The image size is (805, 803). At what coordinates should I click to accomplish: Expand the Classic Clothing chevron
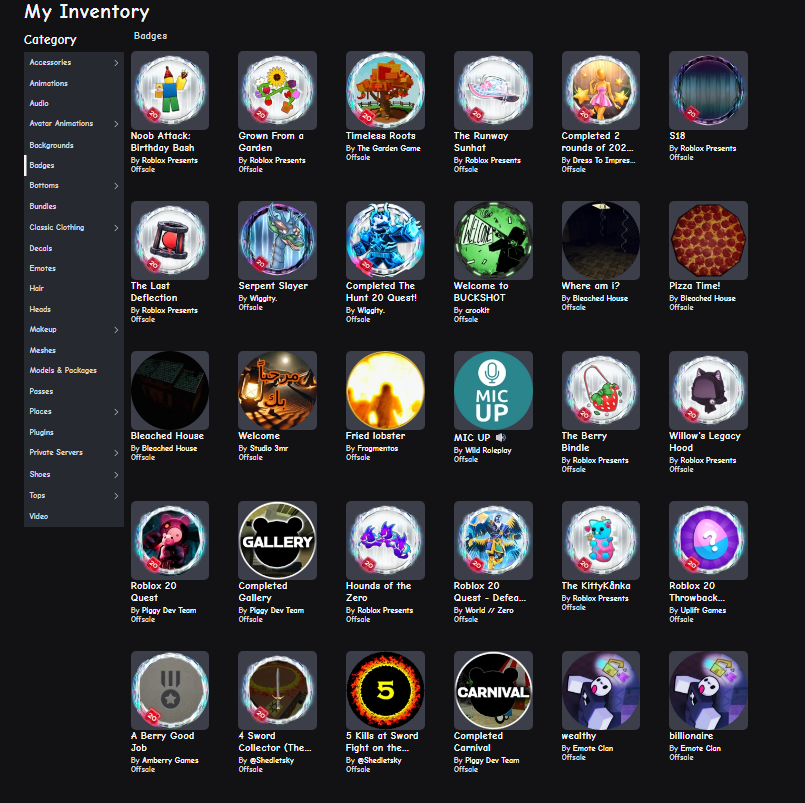pyautogui.click(x=116, y=227)
